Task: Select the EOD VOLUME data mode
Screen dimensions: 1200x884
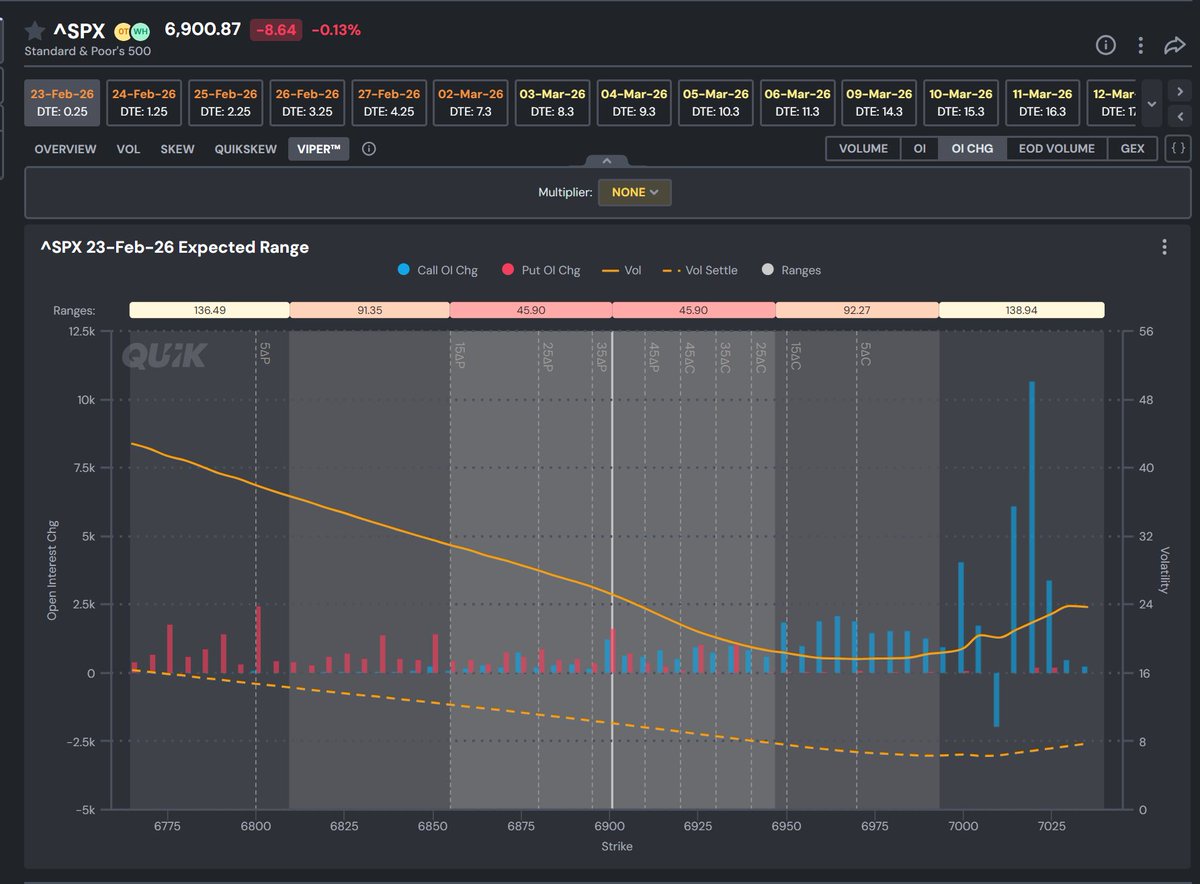Action: [1056, 149]
